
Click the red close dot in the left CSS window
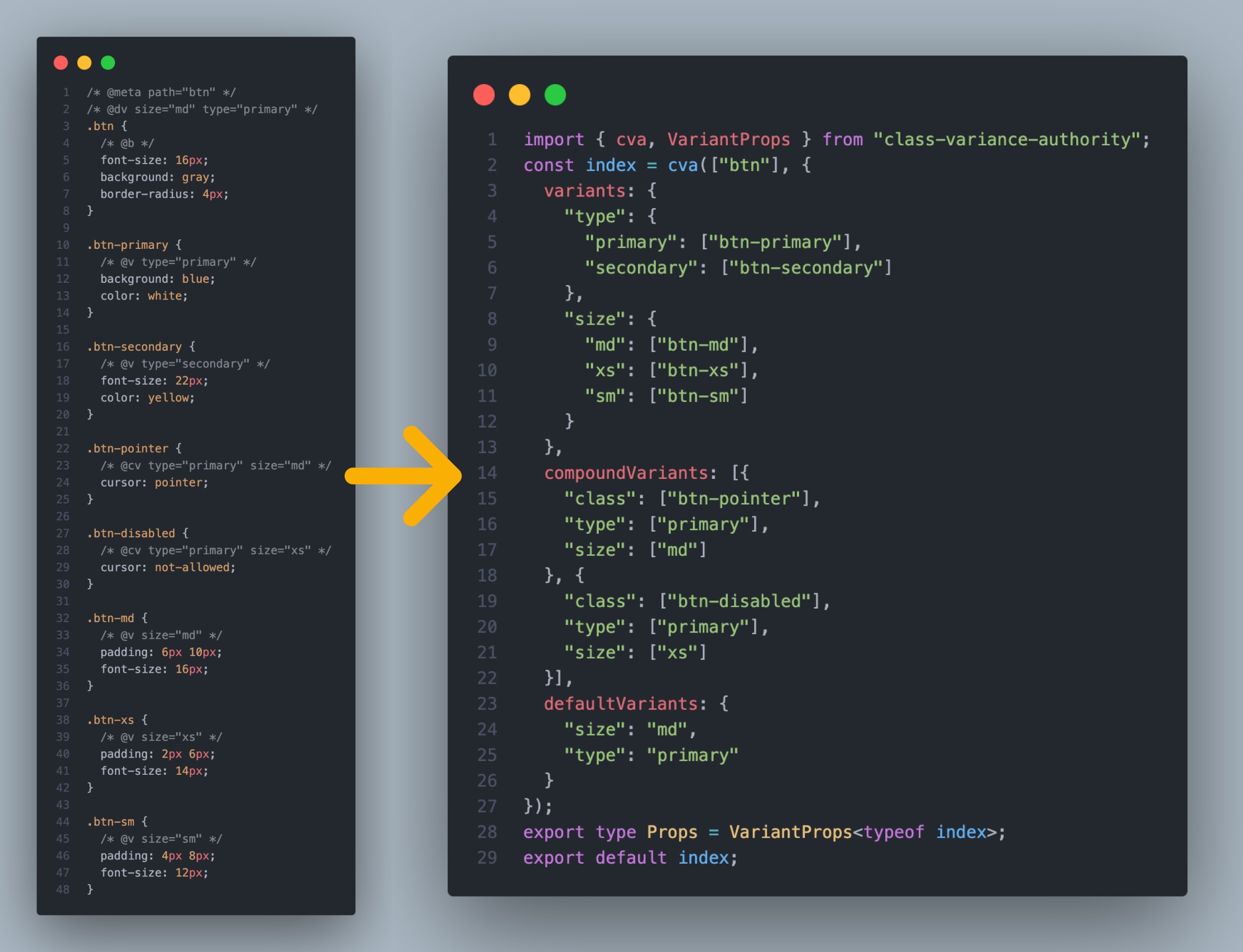(61, 62)
